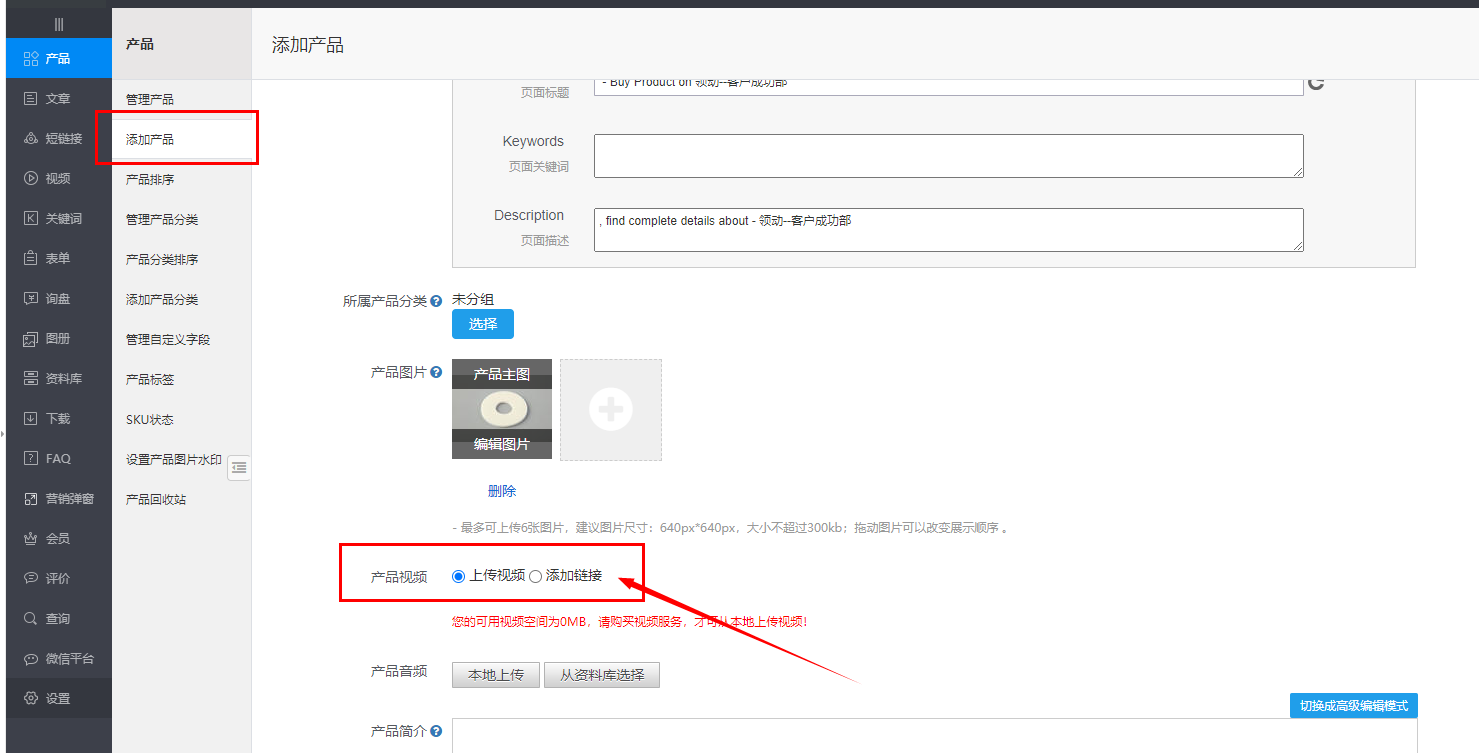This screenshot has width=1479, height=753.
Task: Click 从资料库选择 button
Action: [x=601, y=675]
